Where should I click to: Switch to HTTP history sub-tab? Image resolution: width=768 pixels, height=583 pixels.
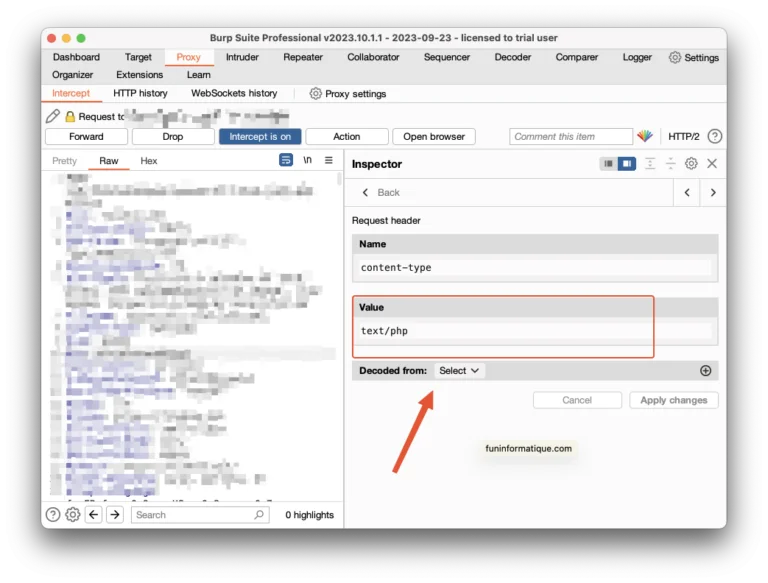(x=140, y=93)
